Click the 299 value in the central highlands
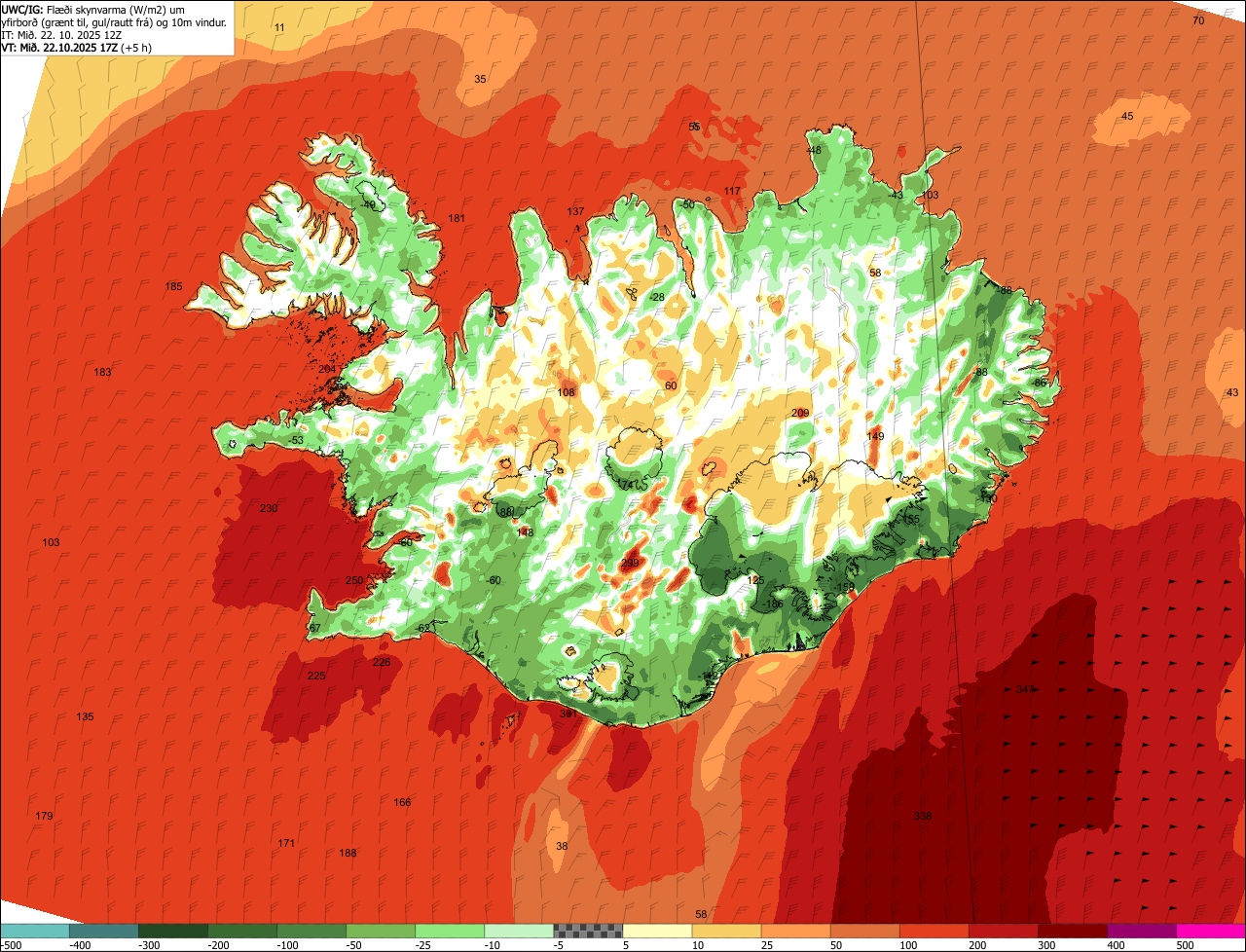 click(630, 563)
